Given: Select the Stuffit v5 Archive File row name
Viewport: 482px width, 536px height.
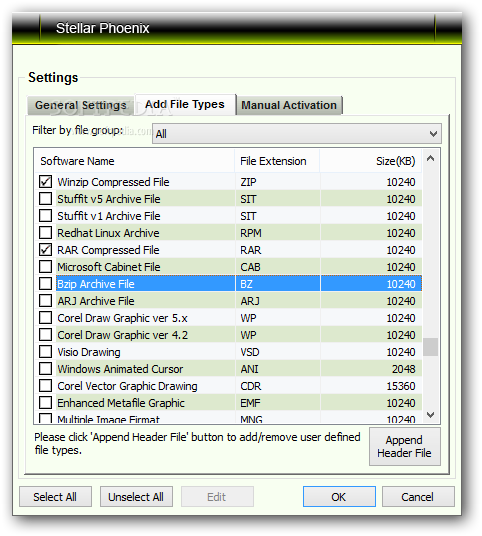Looking at the screenshot, I should [x=109, y=199].
